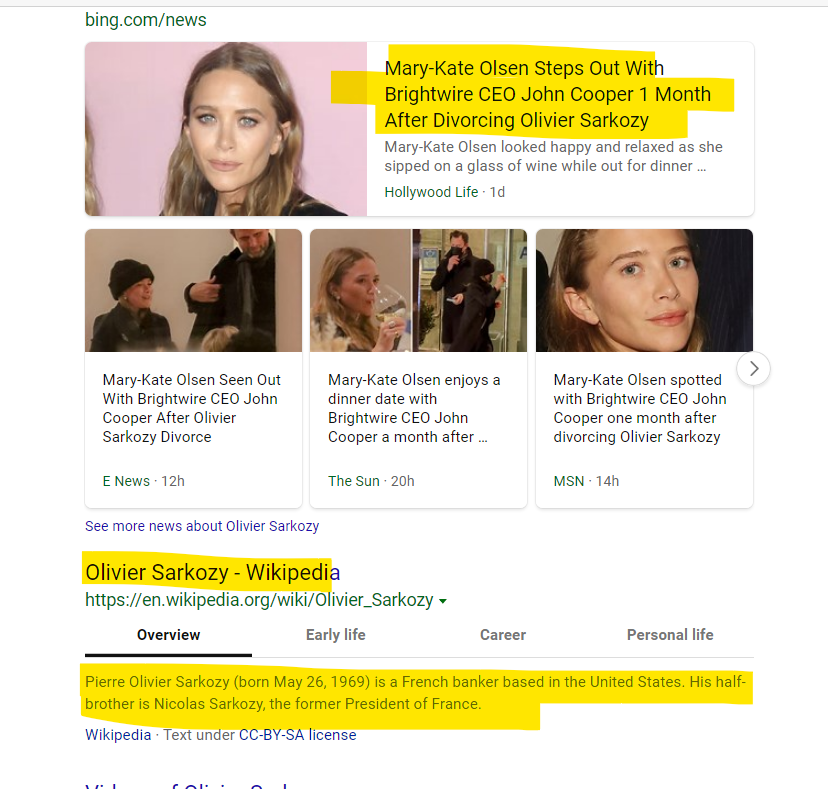Open 'See more news about Olivier Sarkozy'

coord(202,526)
